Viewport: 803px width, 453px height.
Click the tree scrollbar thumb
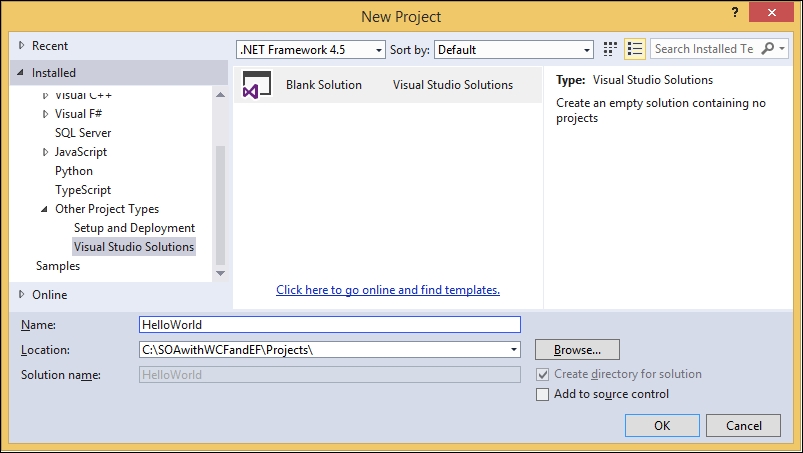tap(220, 205)
